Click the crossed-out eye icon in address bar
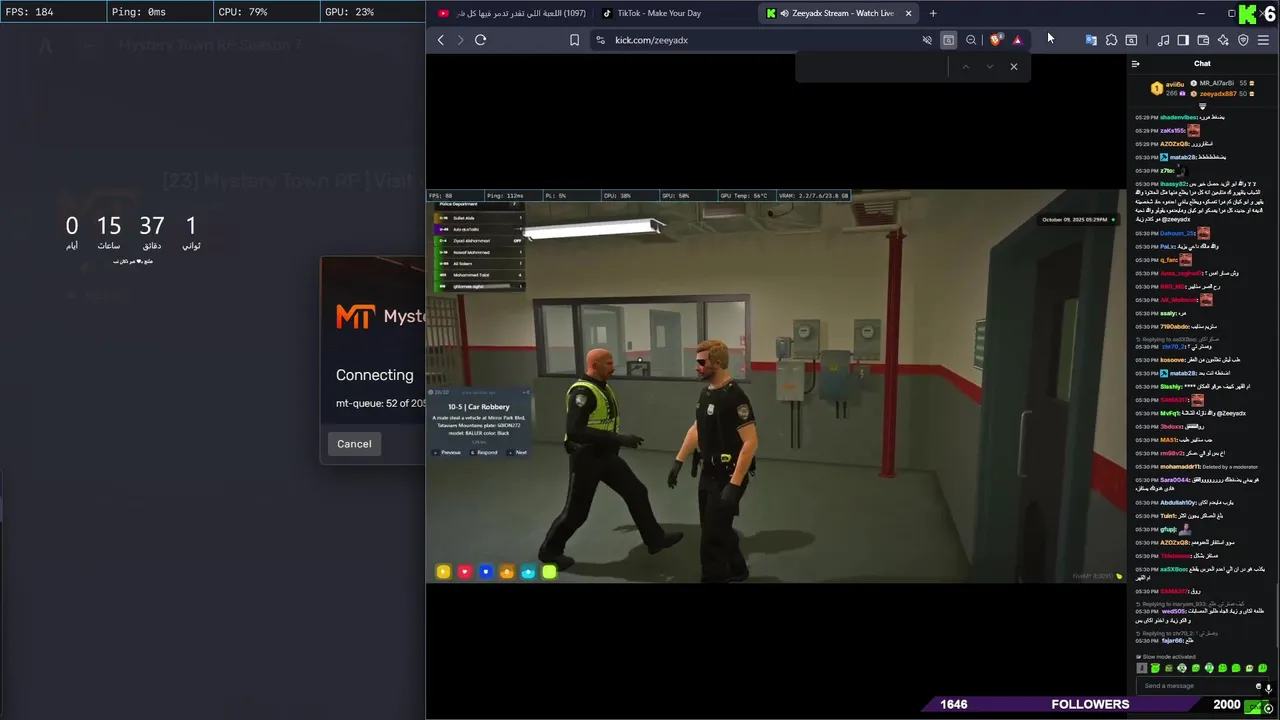 click(927, 40)
